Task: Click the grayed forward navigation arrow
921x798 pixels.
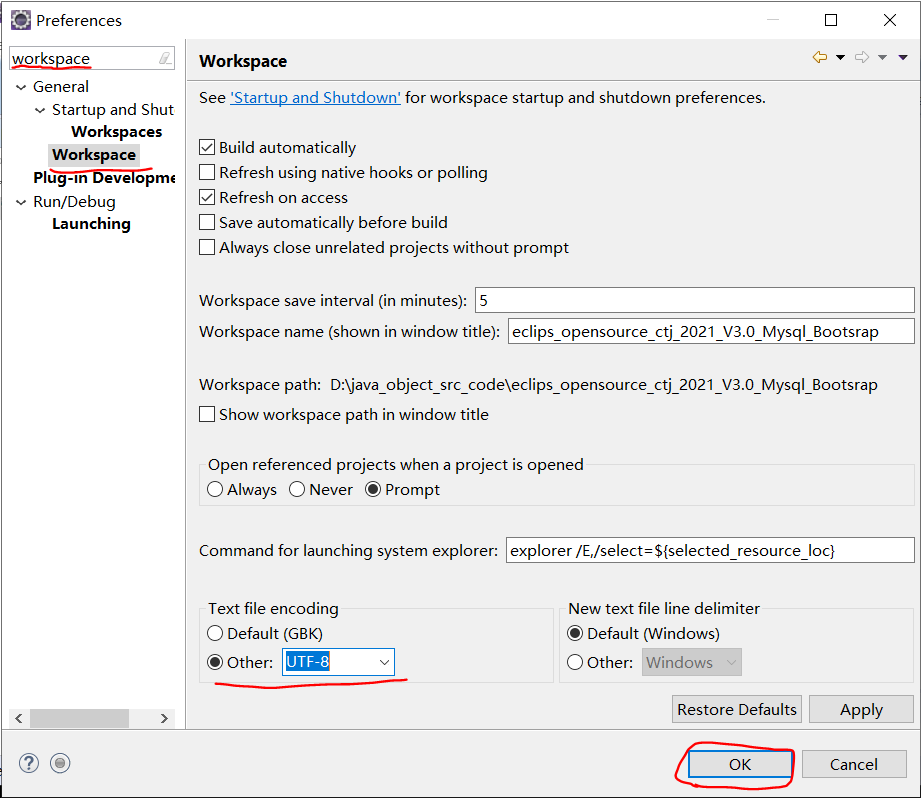Action: (862, 57)
